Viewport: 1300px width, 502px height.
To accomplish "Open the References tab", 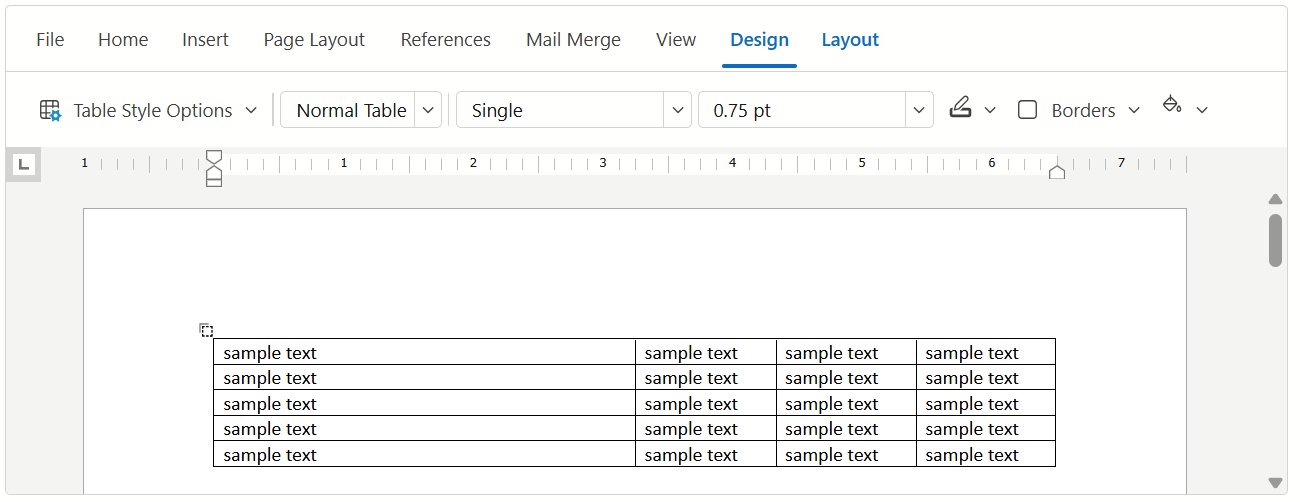I will click(445, 40).
